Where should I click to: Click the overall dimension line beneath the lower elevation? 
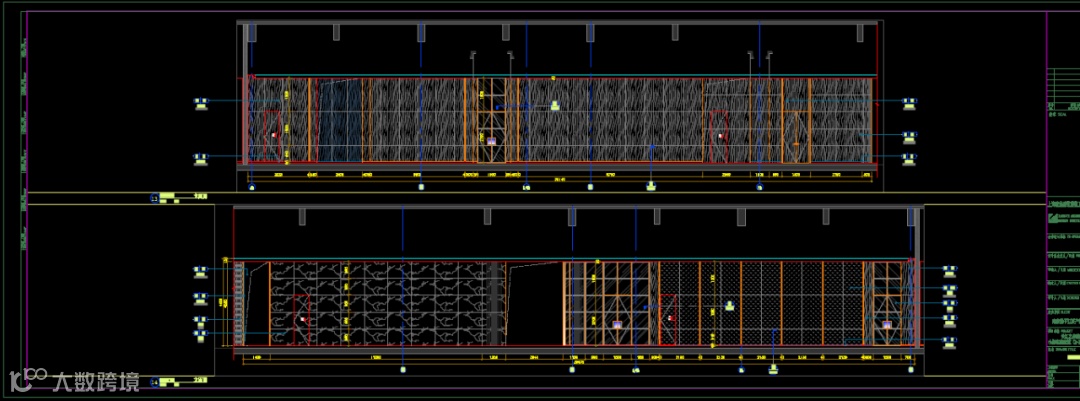tap(577, 363)
